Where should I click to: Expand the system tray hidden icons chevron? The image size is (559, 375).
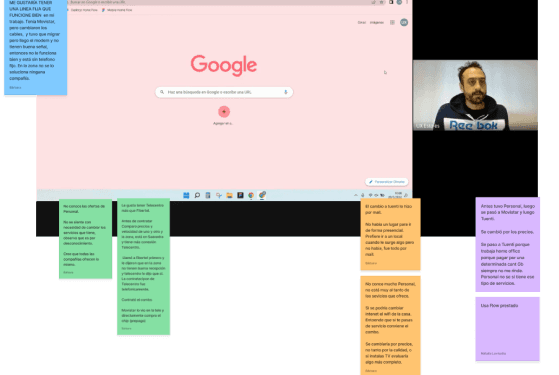355,195
